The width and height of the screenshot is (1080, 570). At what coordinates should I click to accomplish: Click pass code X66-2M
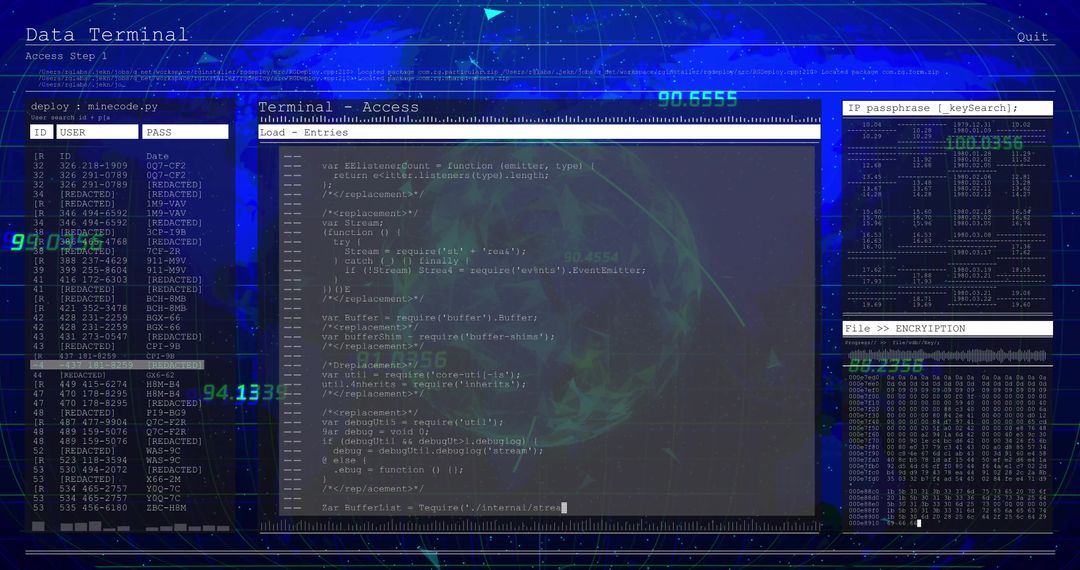click(163, 479)
